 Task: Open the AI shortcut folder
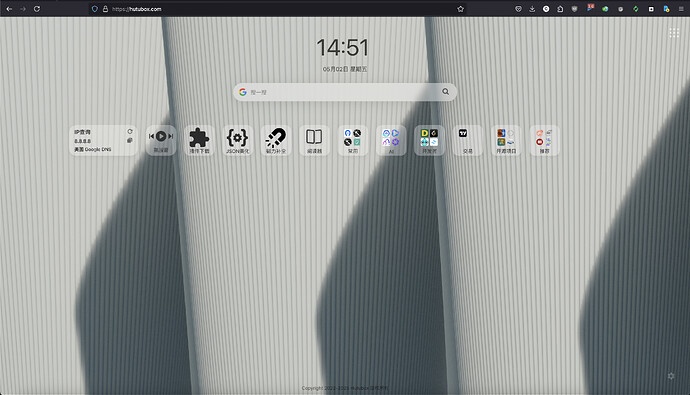[391, 140]
